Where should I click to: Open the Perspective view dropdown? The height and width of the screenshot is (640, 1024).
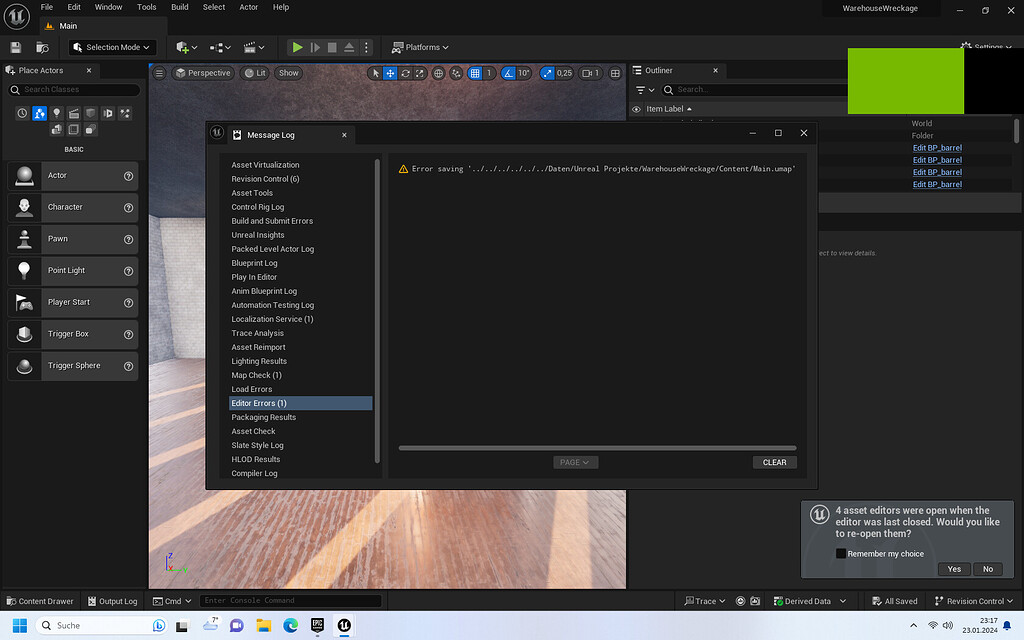tap(204, 72)
